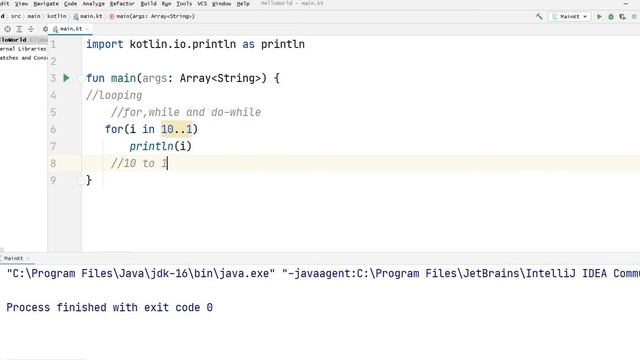Click the main folder breadcrumb
Image resolution: width=640 pixels, height=360 pixels.
coord(34,16)
